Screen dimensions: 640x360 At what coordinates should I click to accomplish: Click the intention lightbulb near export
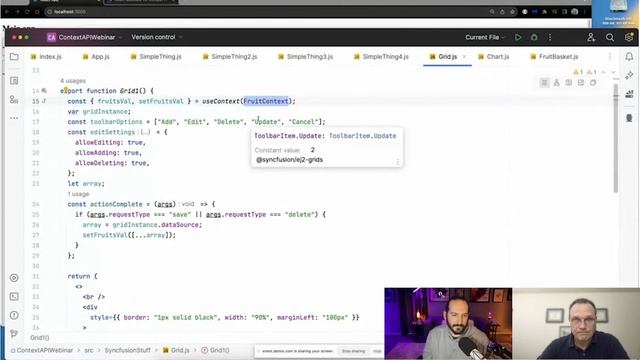(65, 89)
